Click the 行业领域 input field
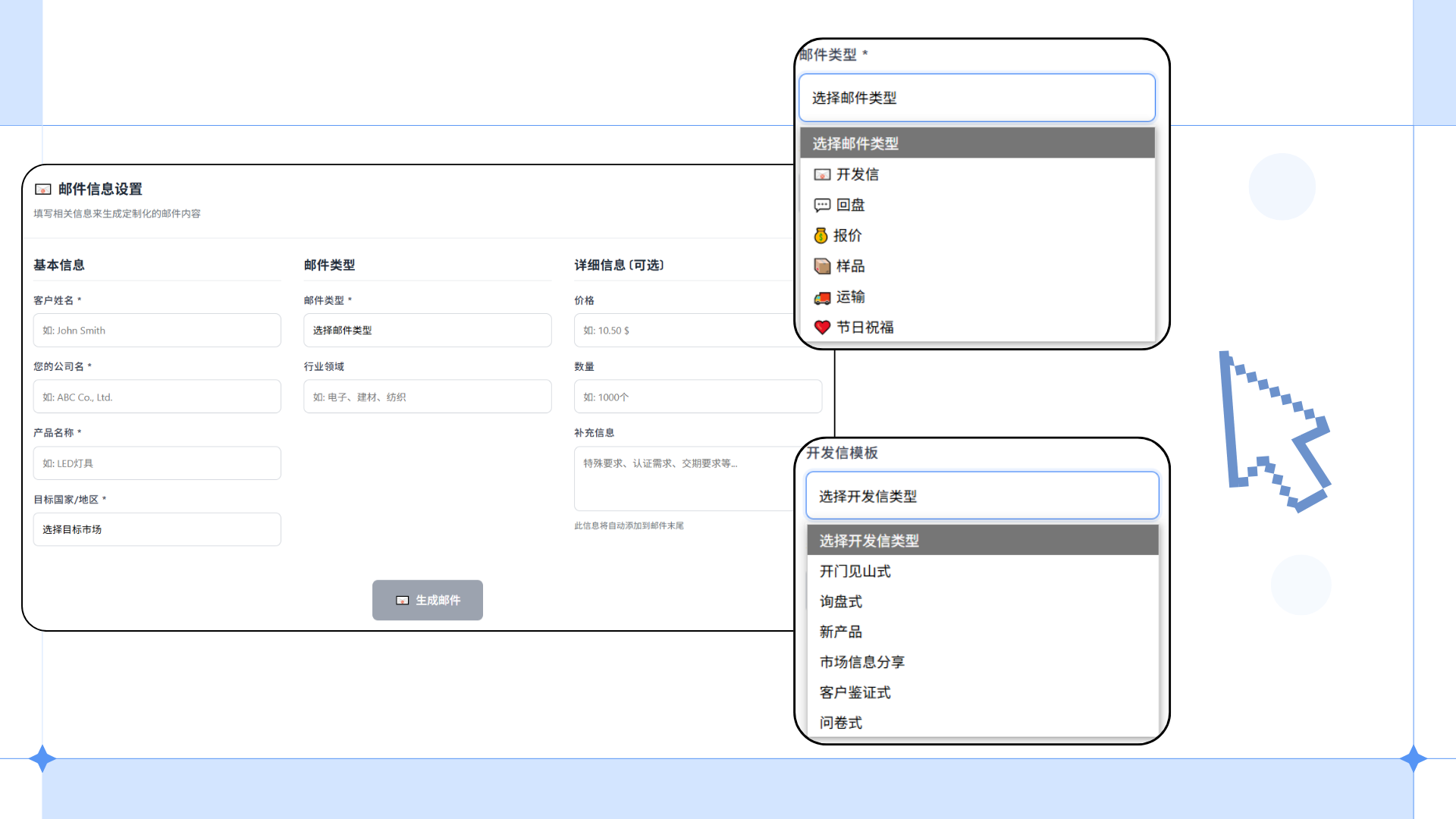Screen dimensions: 1456x819 (427, 397)
